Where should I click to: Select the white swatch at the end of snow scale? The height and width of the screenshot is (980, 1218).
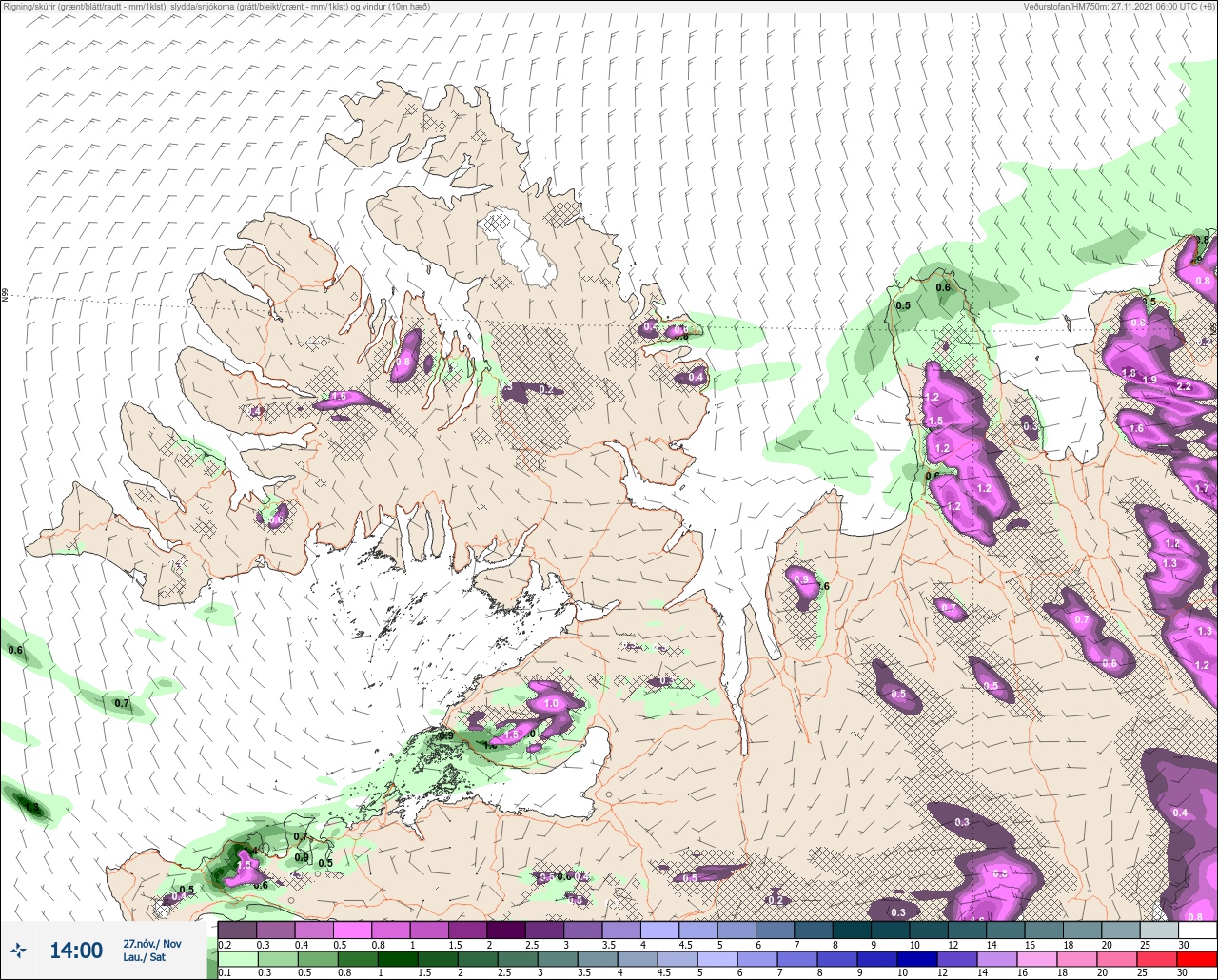pos(1197,930)
